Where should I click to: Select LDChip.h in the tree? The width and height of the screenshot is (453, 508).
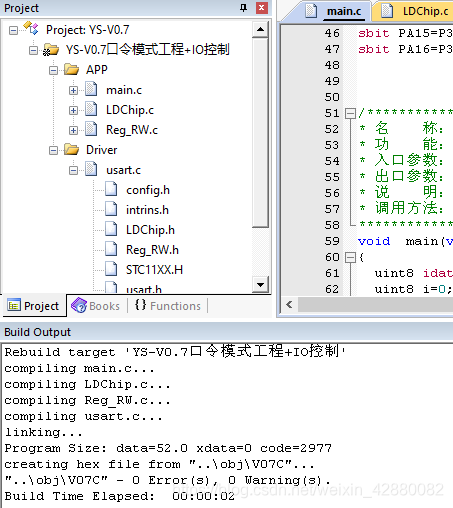[150, 230]
